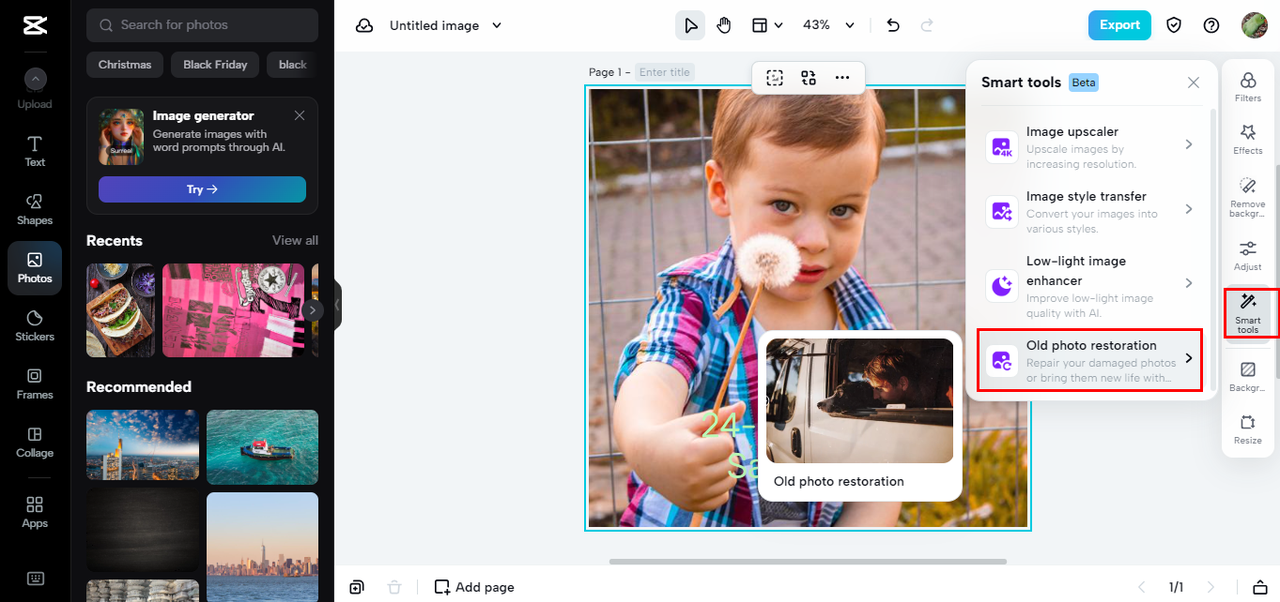Select the city skyline recommended photo

click(x=142, y=445)
